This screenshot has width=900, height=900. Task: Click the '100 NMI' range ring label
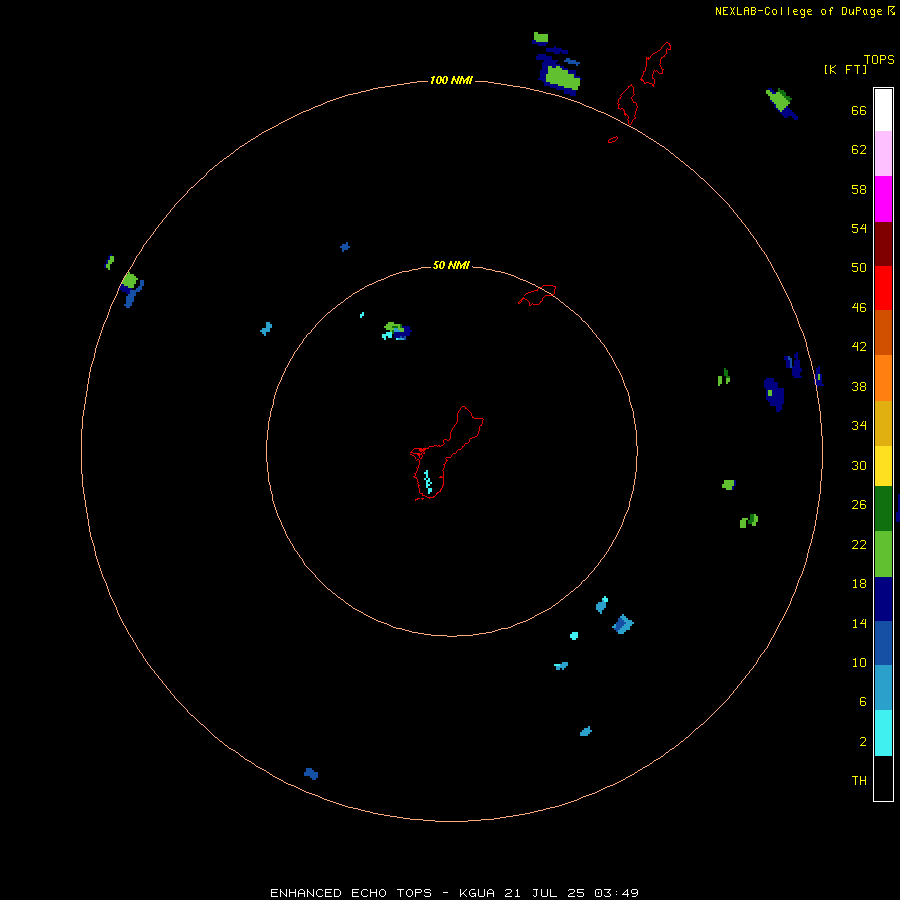click(x=451, y=80)
